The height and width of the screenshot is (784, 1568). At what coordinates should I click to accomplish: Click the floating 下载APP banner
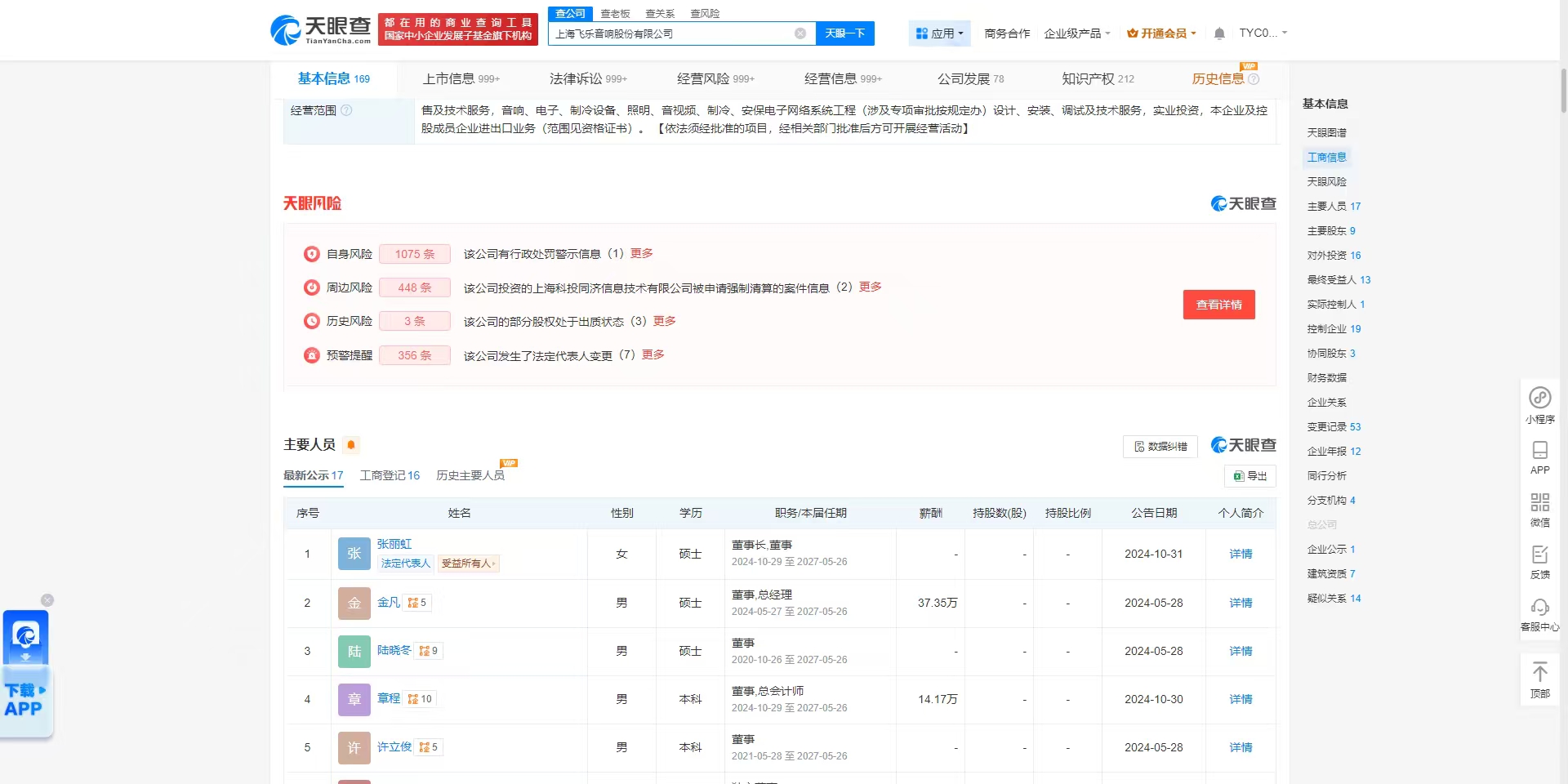tap(26, 674)
